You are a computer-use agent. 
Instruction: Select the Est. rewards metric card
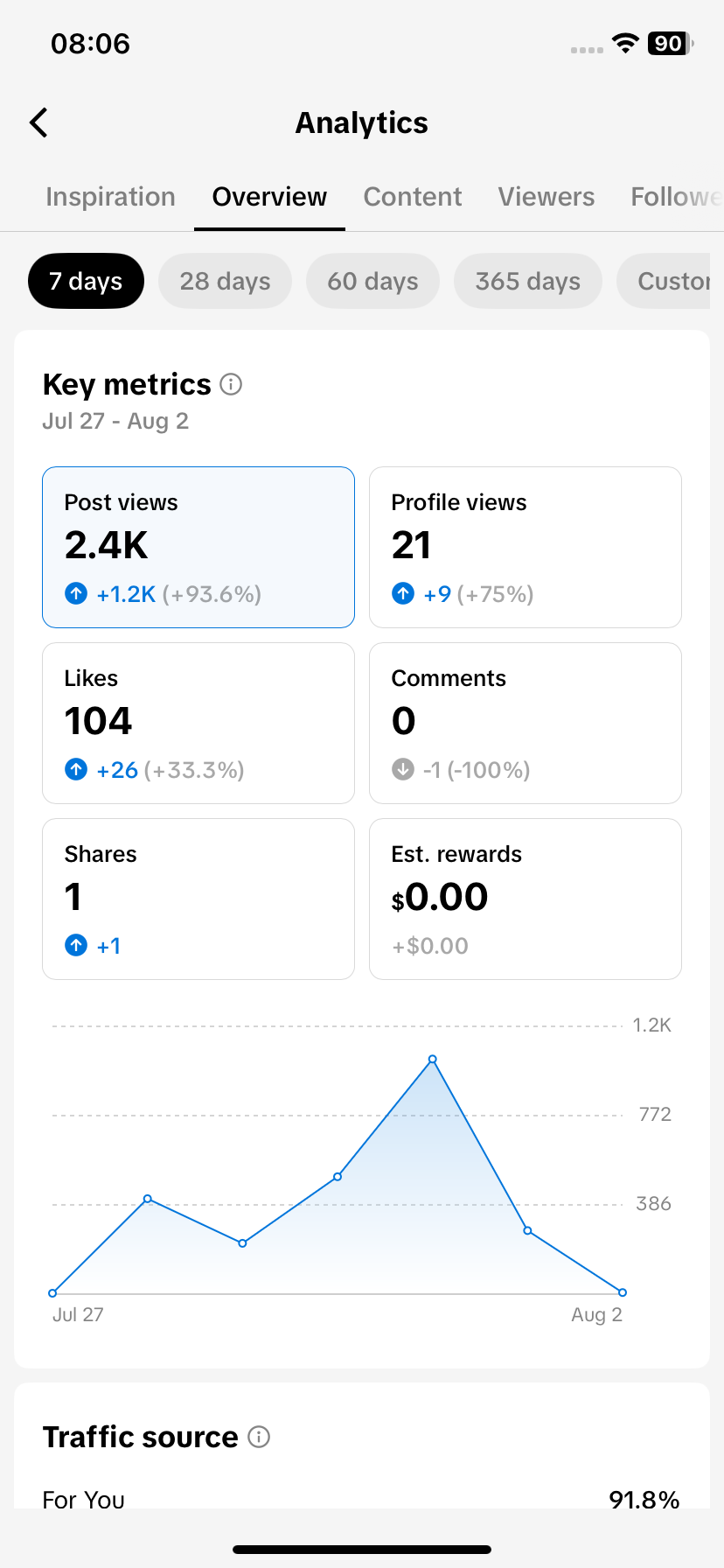tap(526, 899)
